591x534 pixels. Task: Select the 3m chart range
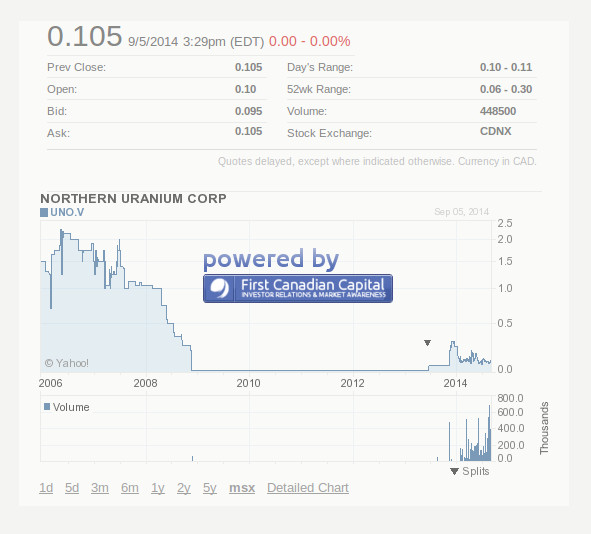point(100,488)
